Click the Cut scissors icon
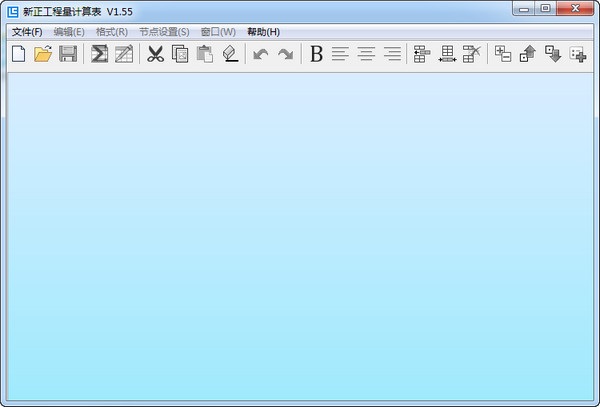Screen dimensions: 600x407 [x=155, y=54]
